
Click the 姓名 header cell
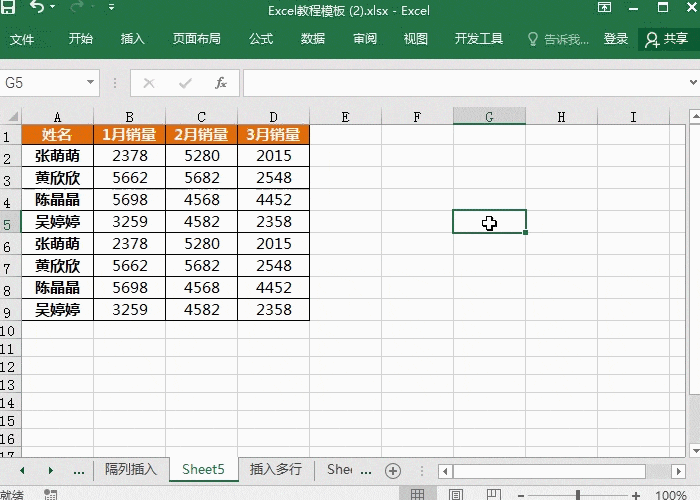58,134
